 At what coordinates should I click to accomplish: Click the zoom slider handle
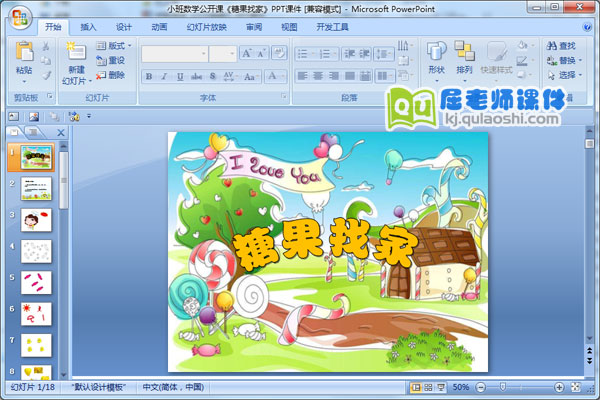[503, 387]
